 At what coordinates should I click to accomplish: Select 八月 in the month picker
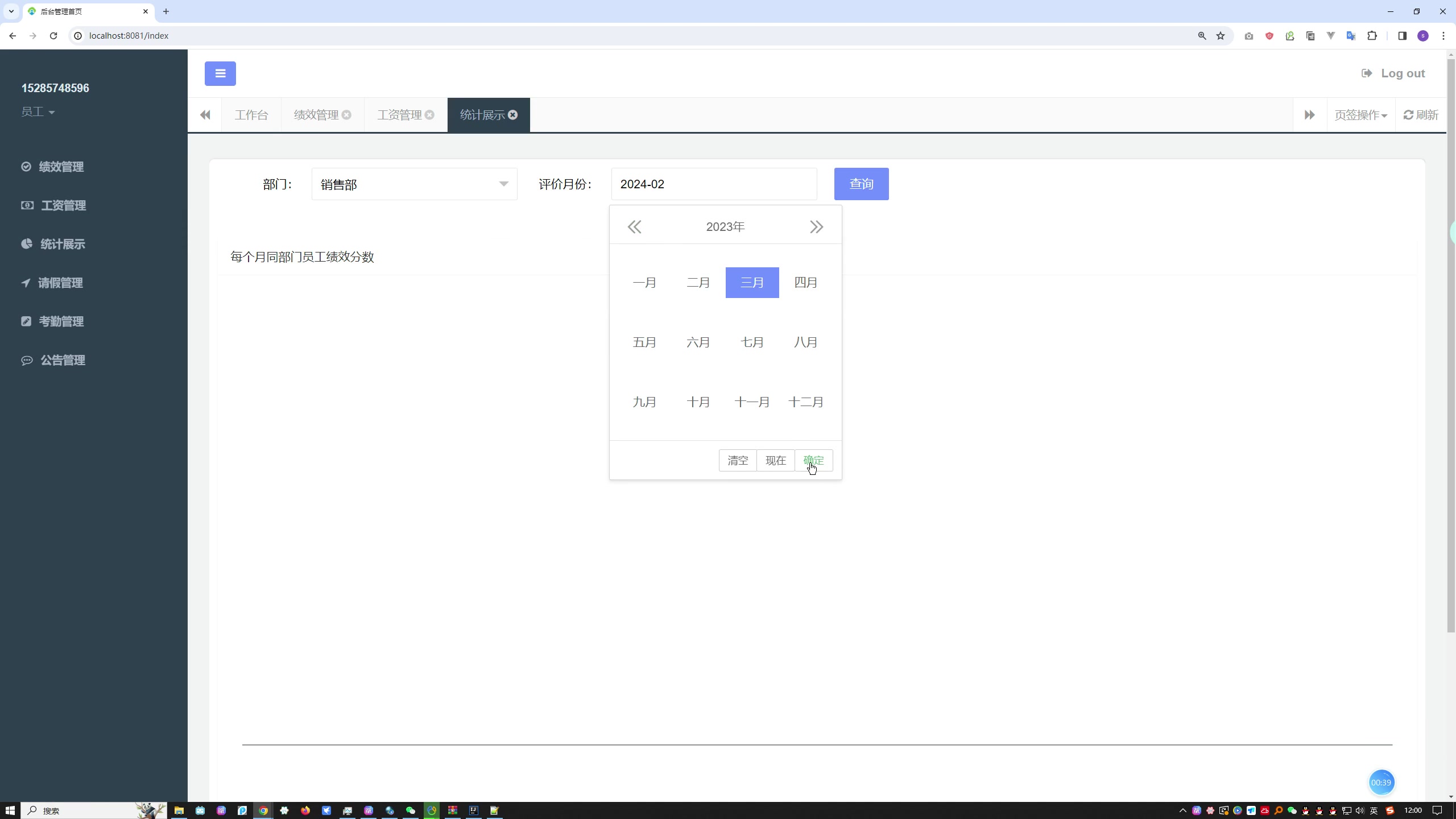tap(806, 342)
